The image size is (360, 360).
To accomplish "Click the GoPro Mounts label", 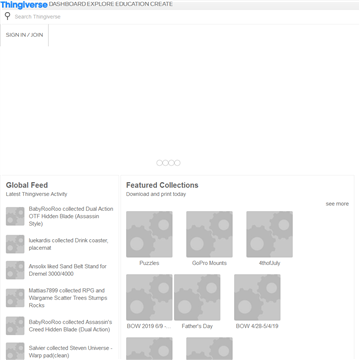I will (209, 263).
